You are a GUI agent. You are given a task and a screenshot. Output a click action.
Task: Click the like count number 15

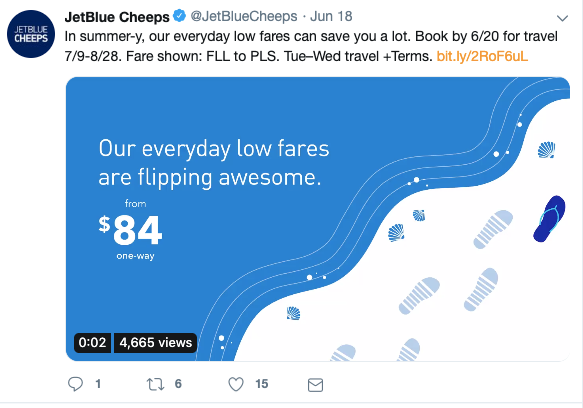pos(262,384)
